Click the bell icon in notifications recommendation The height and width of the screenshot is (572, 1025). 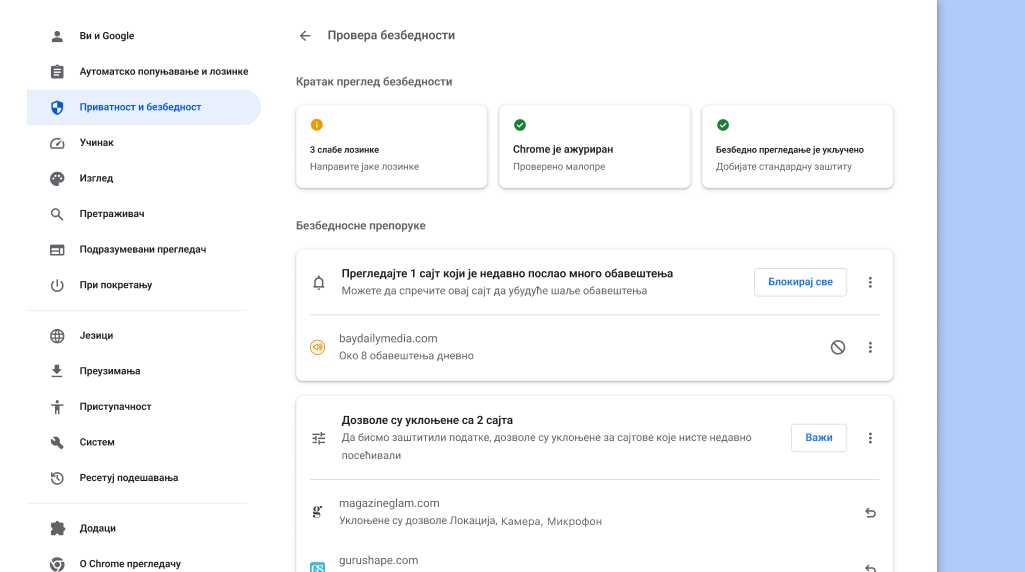(318, 282)
